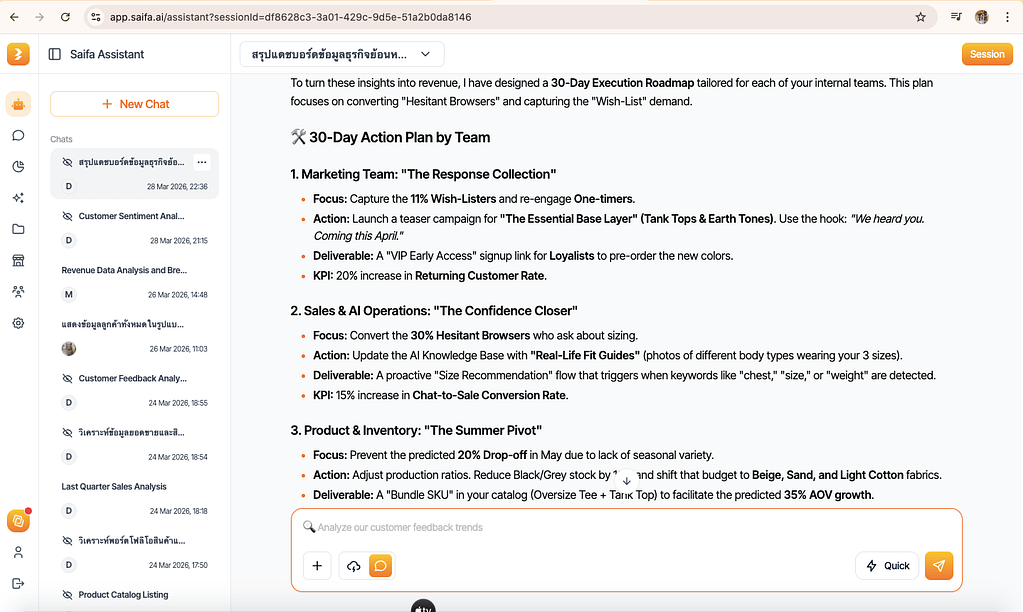The width and height of the screenshot is (1023, 612).
Task: Toggle hidden-eye icon on Customer Sentiment chat
Action: click(x=67, y=216)
